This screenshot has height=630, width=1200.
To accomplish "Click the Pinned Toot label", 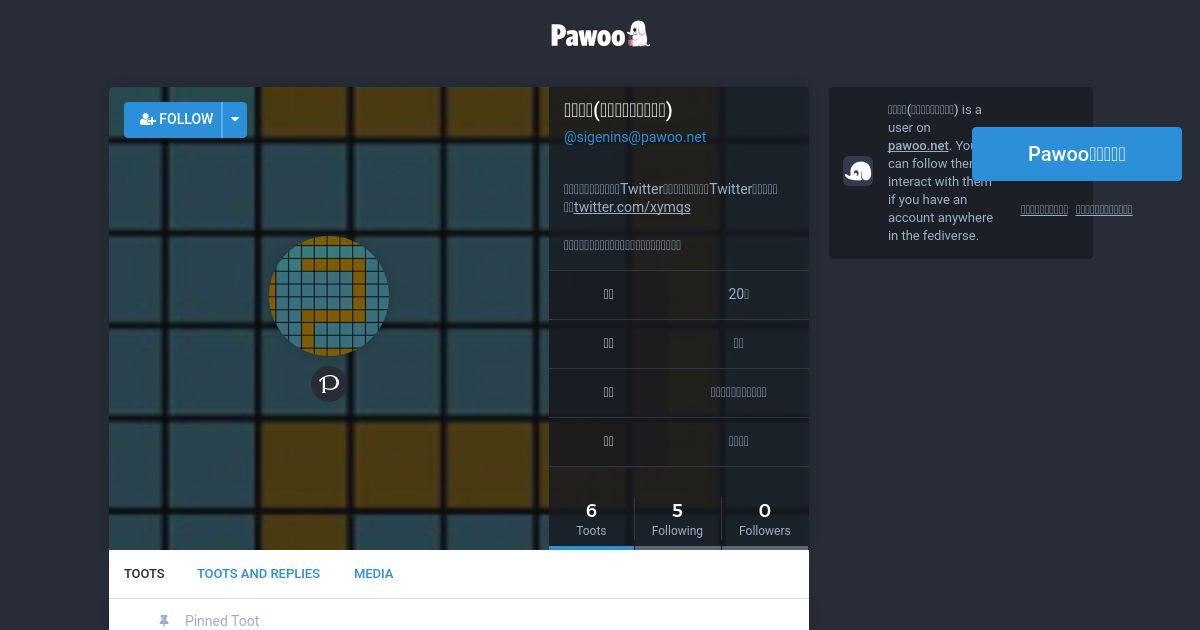I will tap(222, 621).
